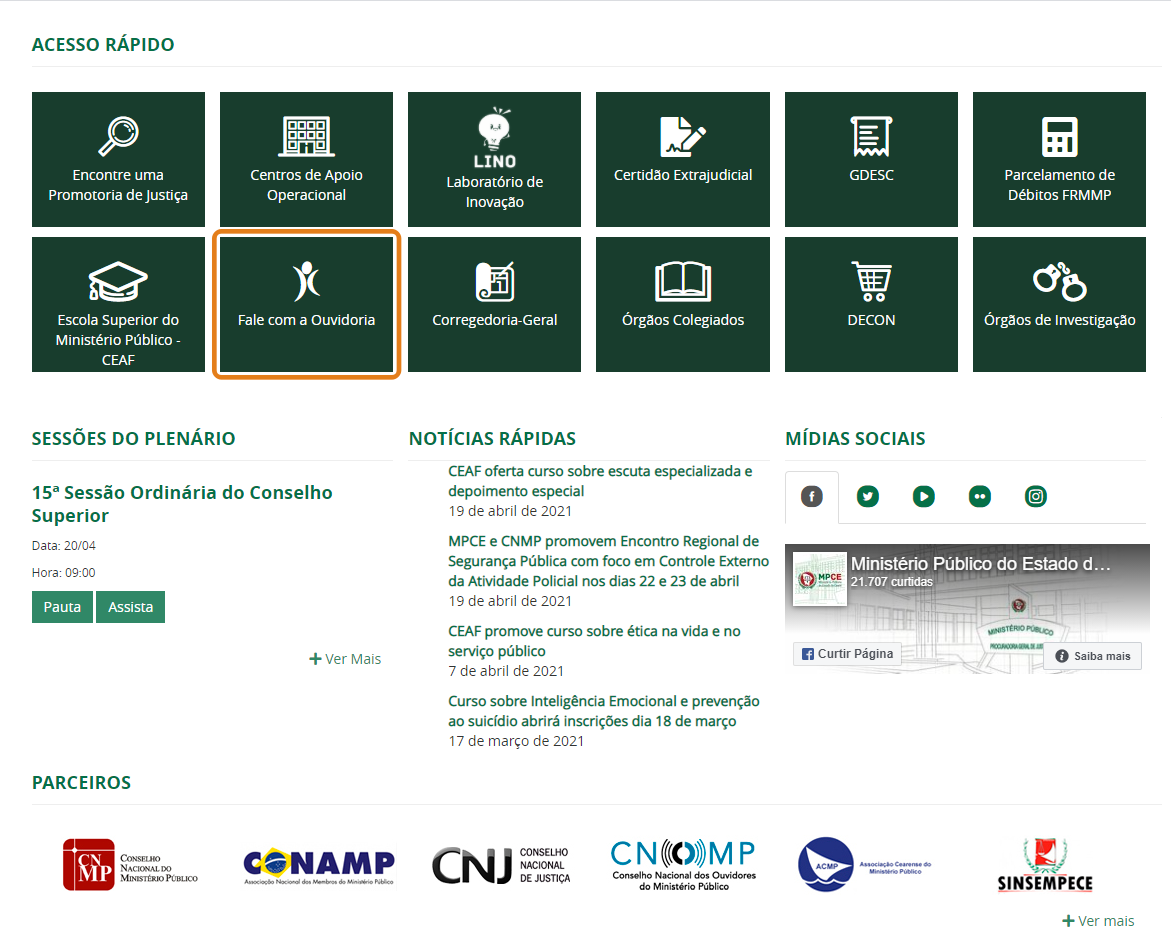This screenshot has height=937, width=1171.
Task: Click the 'Órgãos Colegiados' label
Action: click(683, 320)
